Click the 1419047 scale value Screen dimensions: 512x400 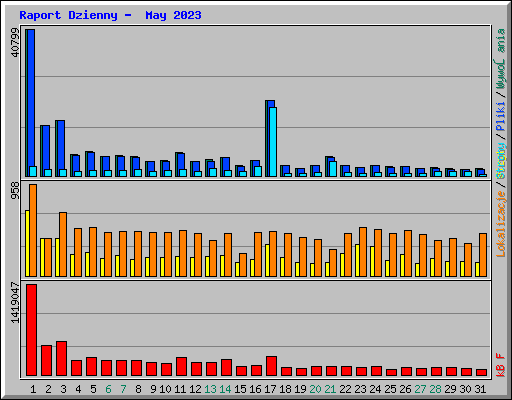tap(15, 303)
